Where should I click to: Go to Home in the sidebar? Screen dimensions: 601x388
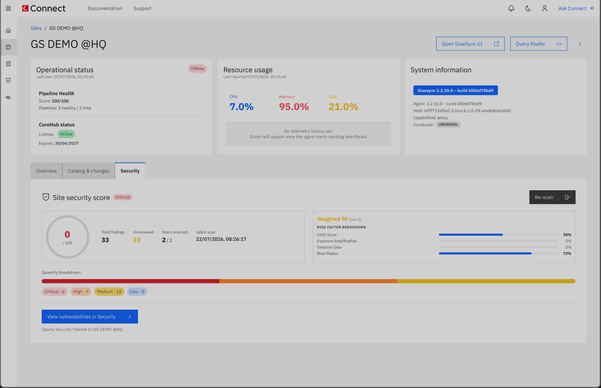(x=8, y=30)
